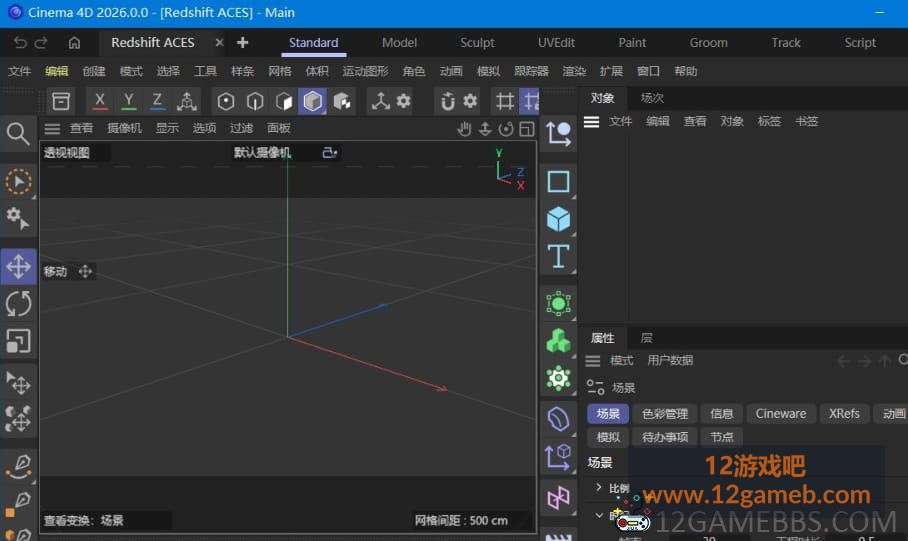908x541 pixels.
Task: Open the asset browser box icon
Action: tap(61, 101)
